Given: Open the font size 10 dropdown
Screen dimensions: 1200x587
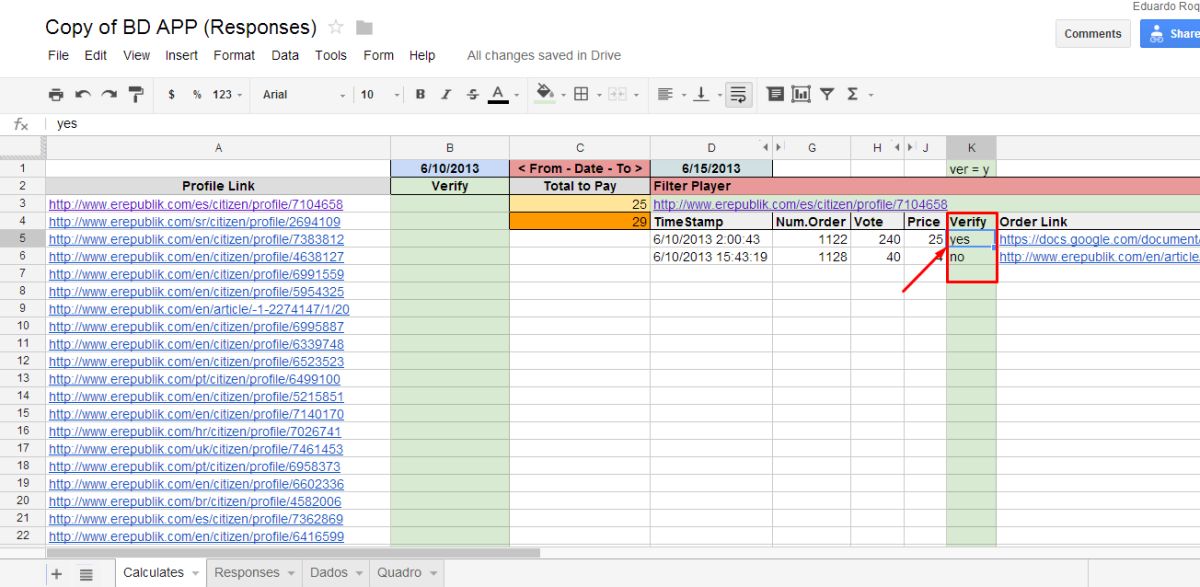Looking at the screenshot, I should pos(379,94).
